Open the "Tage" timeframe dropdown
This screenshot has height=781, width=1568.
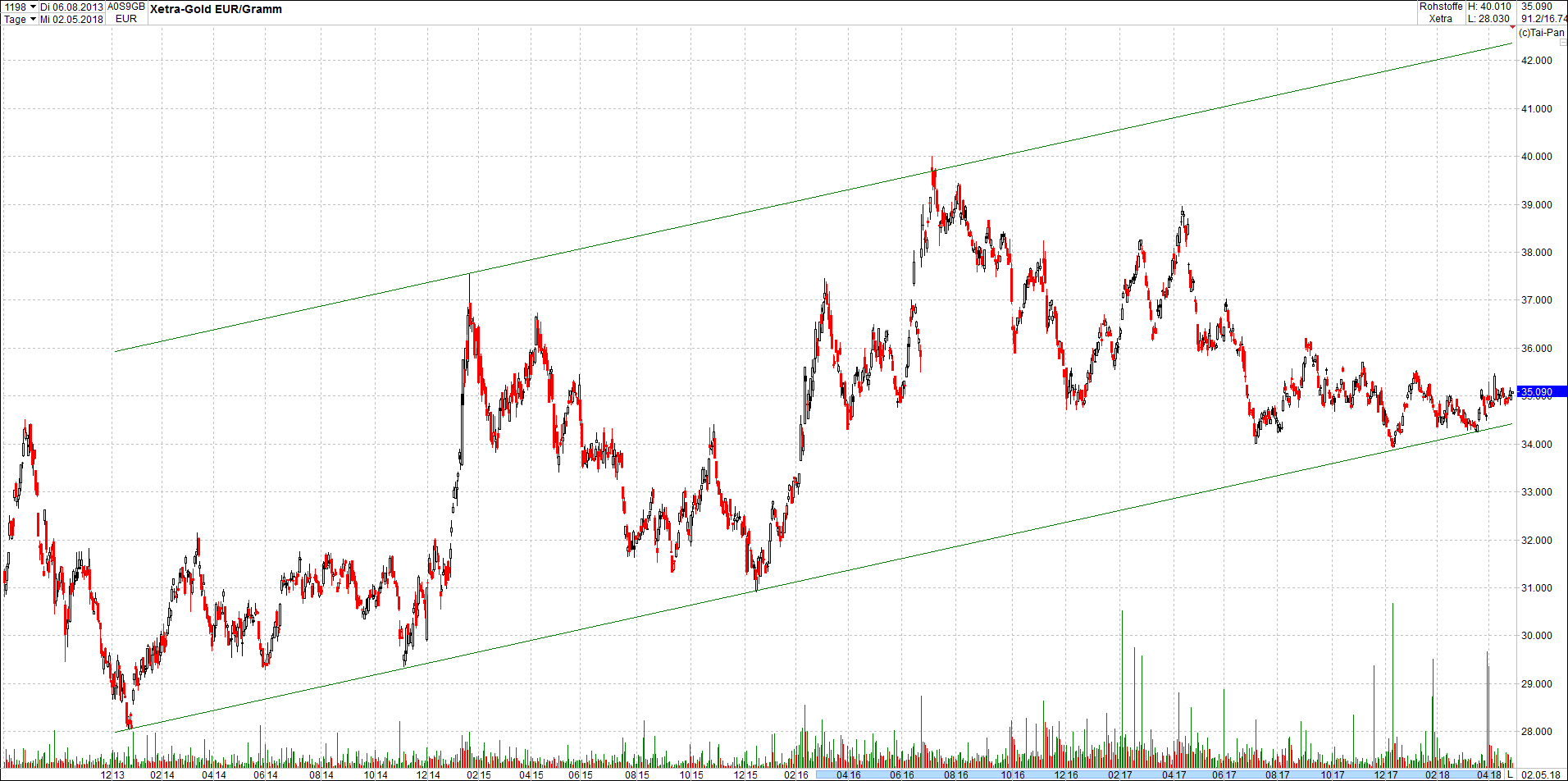tap(16, 19)
